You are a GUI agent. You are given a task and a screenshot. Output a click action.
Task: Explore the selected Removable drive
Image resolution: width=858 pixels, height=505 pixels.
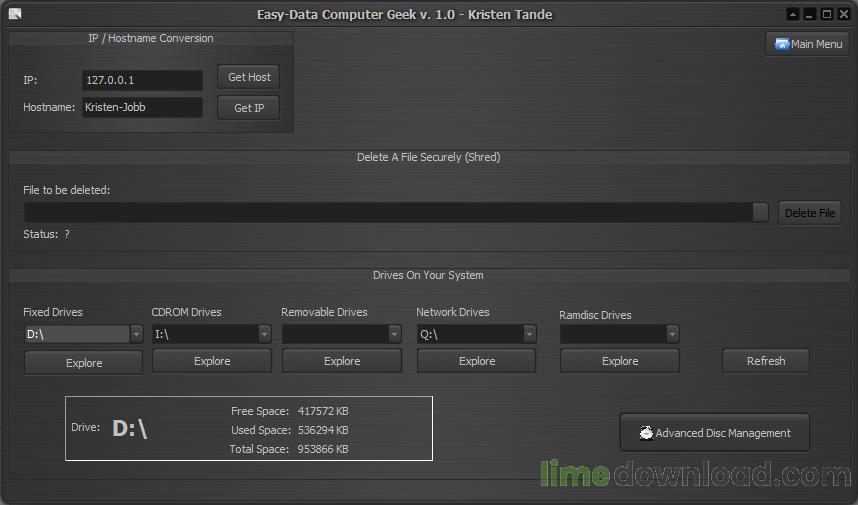coord(342,361)
